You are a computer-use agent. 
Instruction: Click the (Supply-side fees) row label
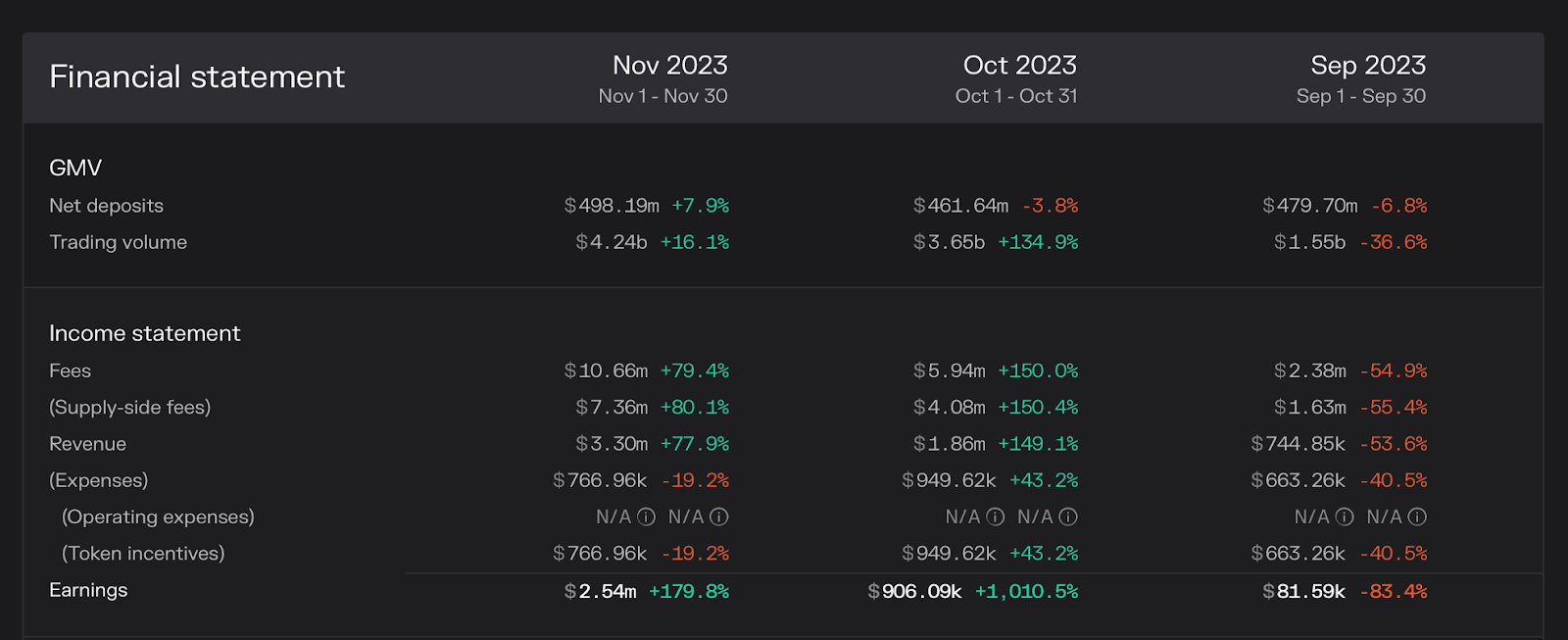pos(129,407)
